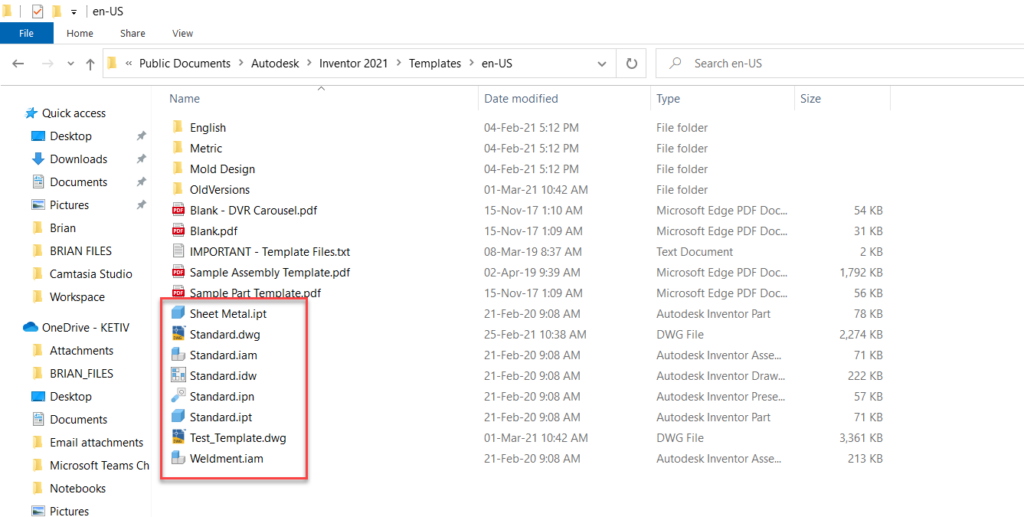Select the Sheet Metal.ipt part icon
The height and width of the screenshot is (517, 1024).
click(178, 313)
